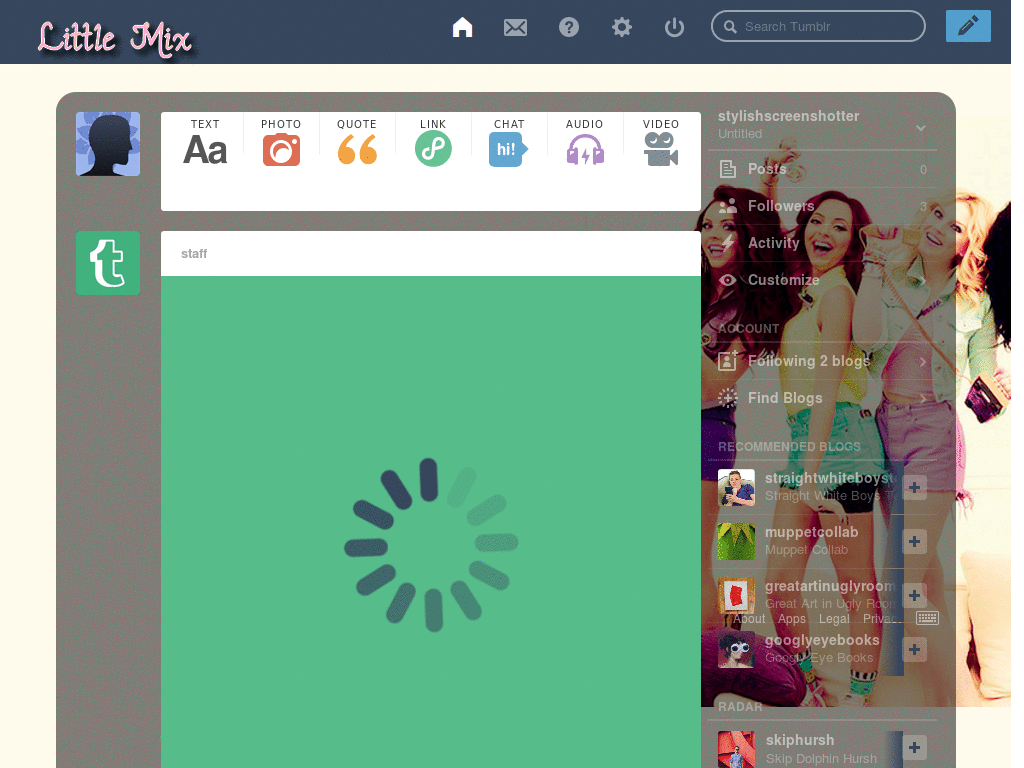Open Find Blogs
This screenshot has width=1024, height=768.
pyautogui.click(x=823, y=398)
